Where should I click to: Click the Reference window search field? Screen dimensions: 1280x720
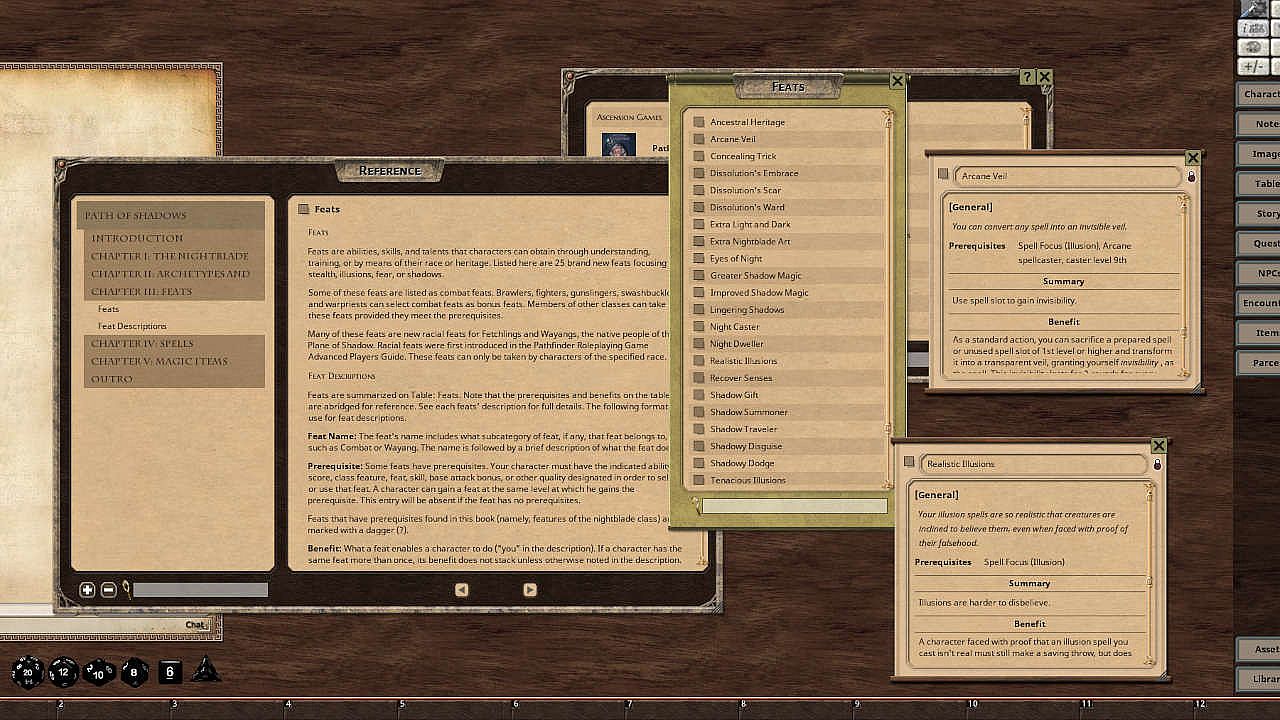click(x=200, y=590)
